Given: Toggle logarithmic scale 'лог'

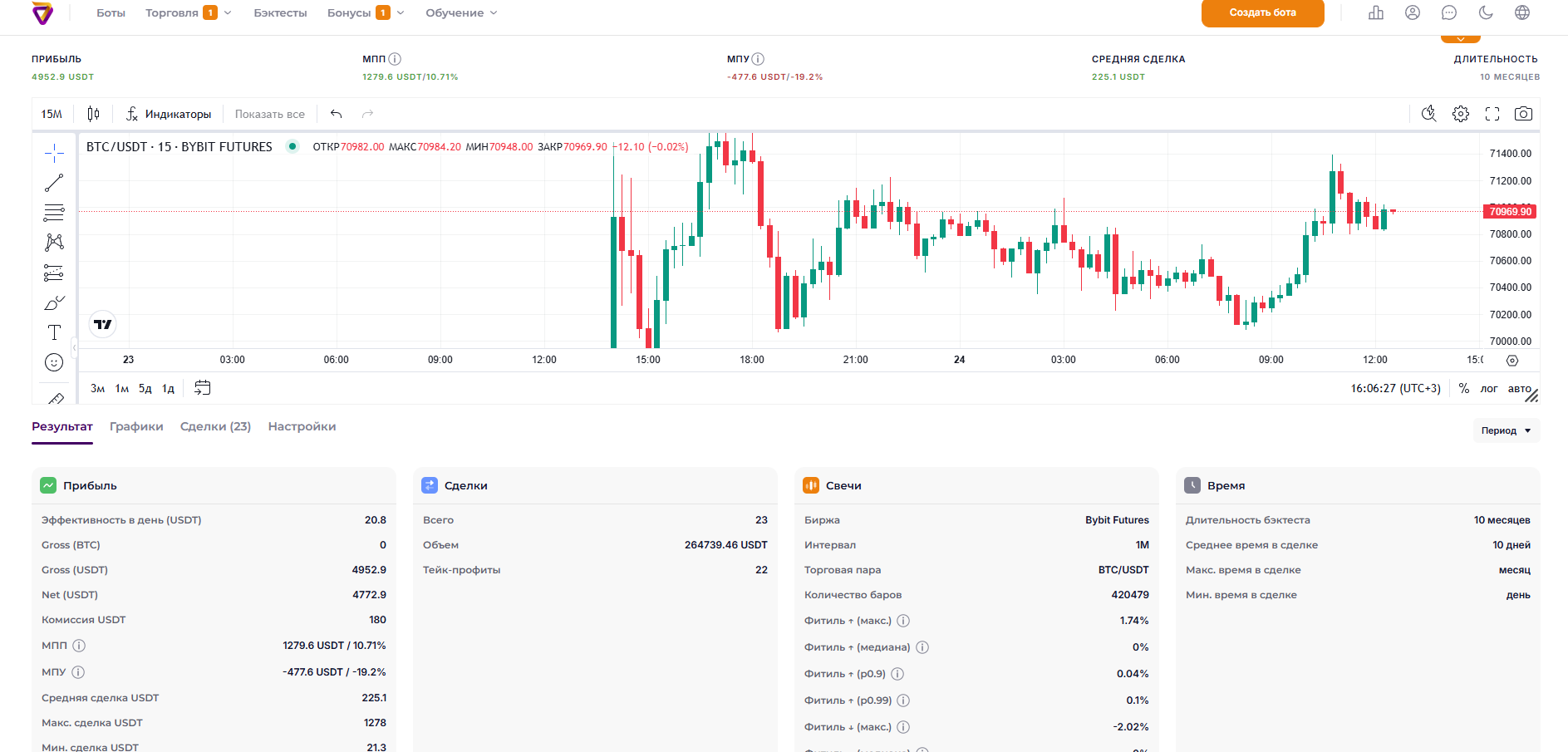Looking at the screenshot, I should pos(1489,388).
